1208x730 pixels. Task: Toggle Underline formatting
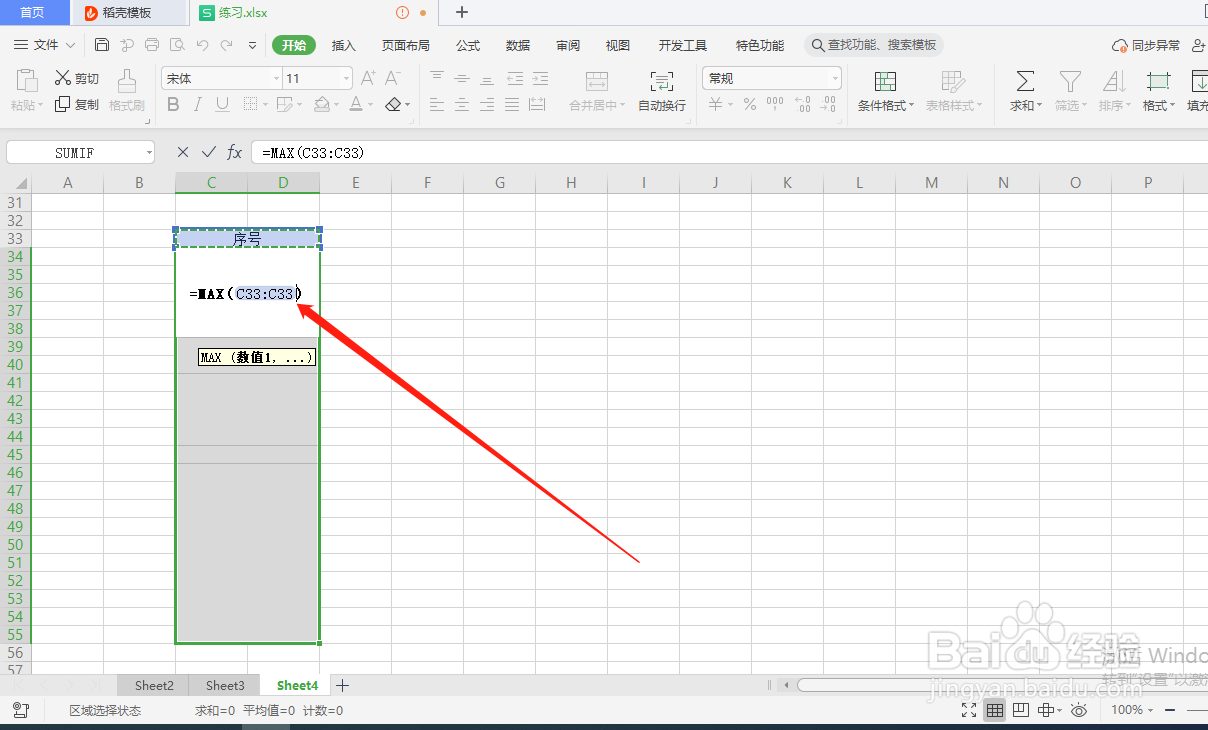pyautogui.click(x=222, y=104)
